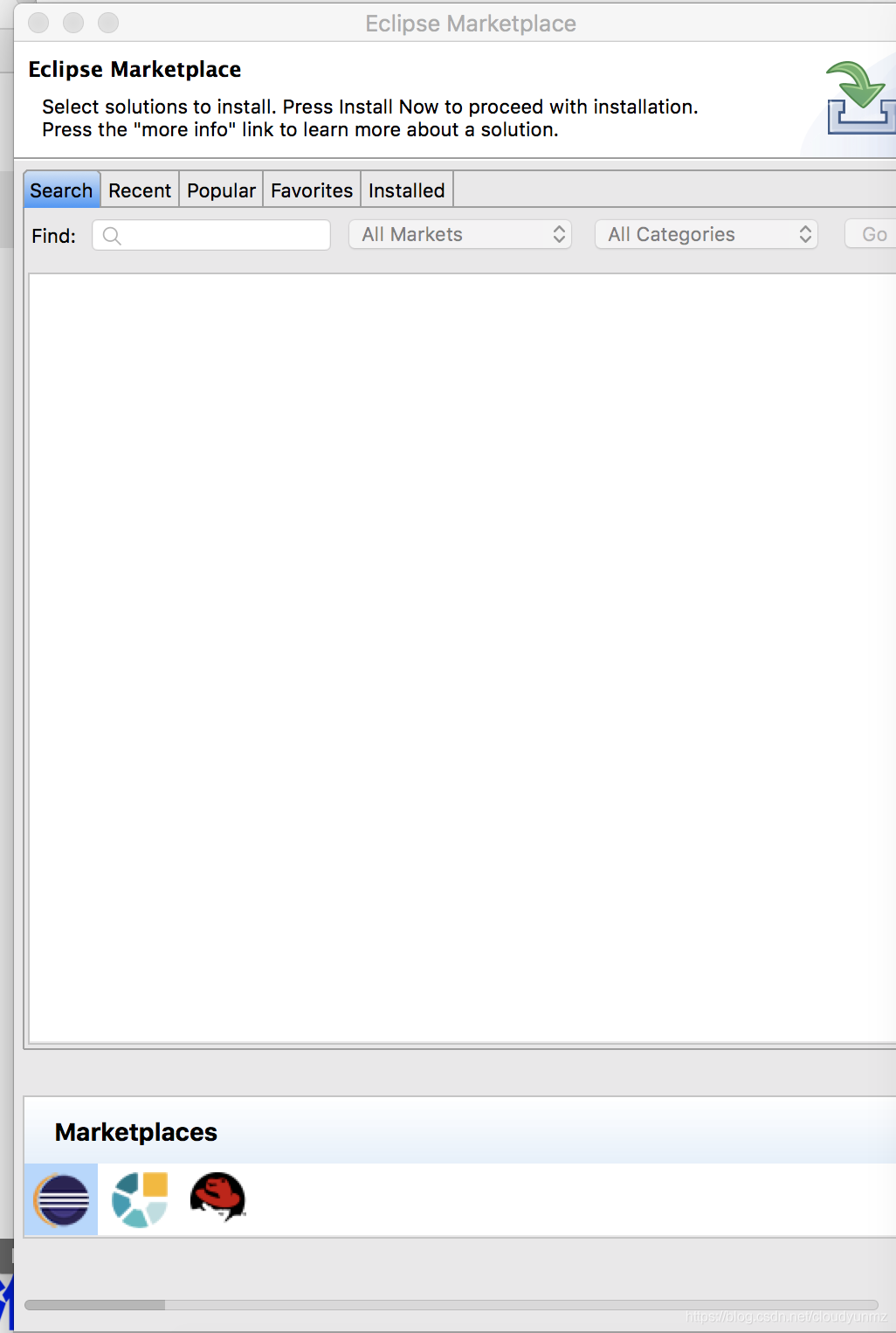
Task: Click the Go button
Action: 872,234
